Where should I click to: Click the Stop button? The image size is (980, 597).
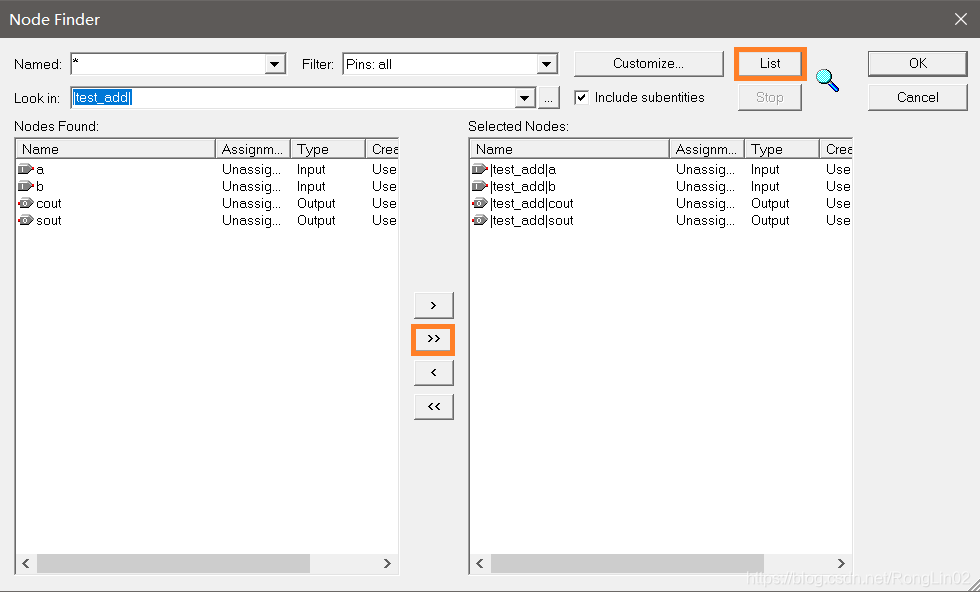coord(770,98)
